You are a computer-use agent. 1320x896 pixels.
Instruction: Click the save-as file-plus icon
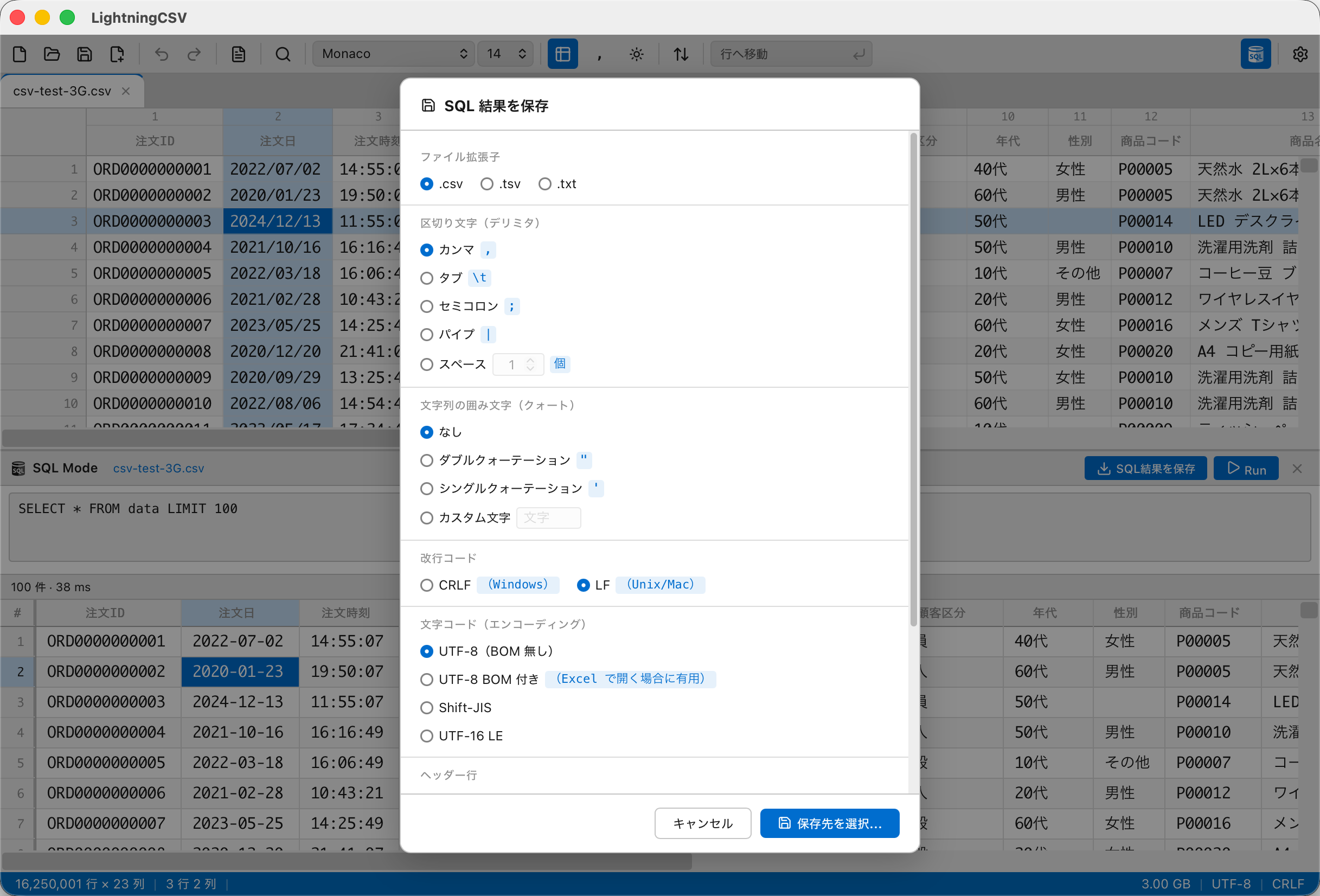click(117, 54)
